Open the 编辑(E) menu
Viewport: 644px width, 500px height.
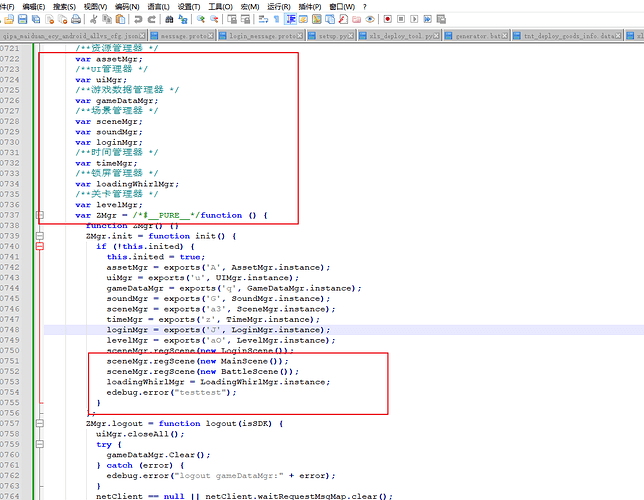click(x=34, y=7)
